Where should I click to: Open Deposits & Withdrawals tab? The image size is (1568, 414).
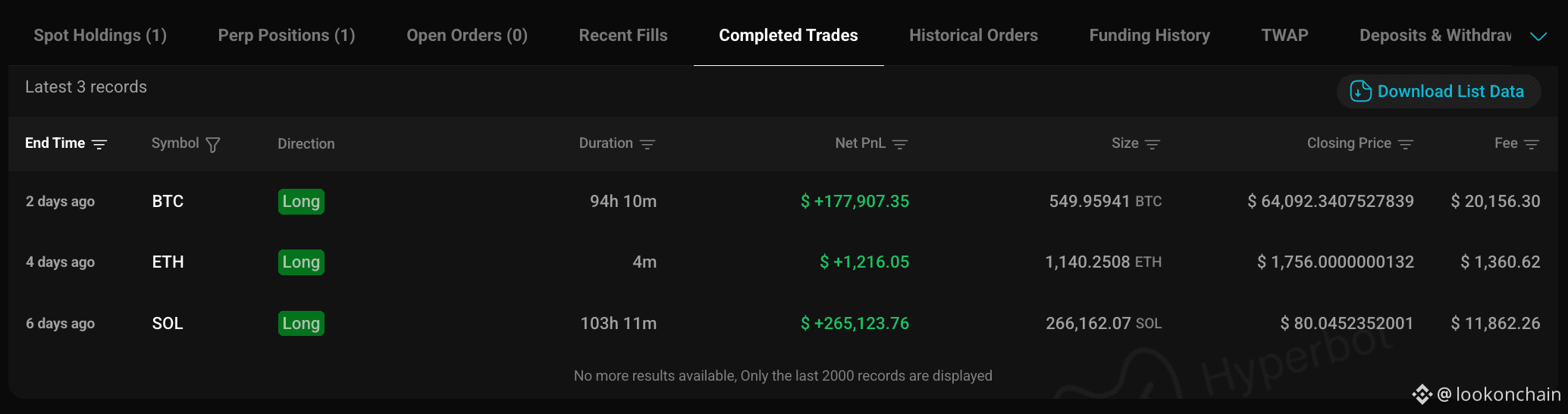click(x=1435, y=36)
